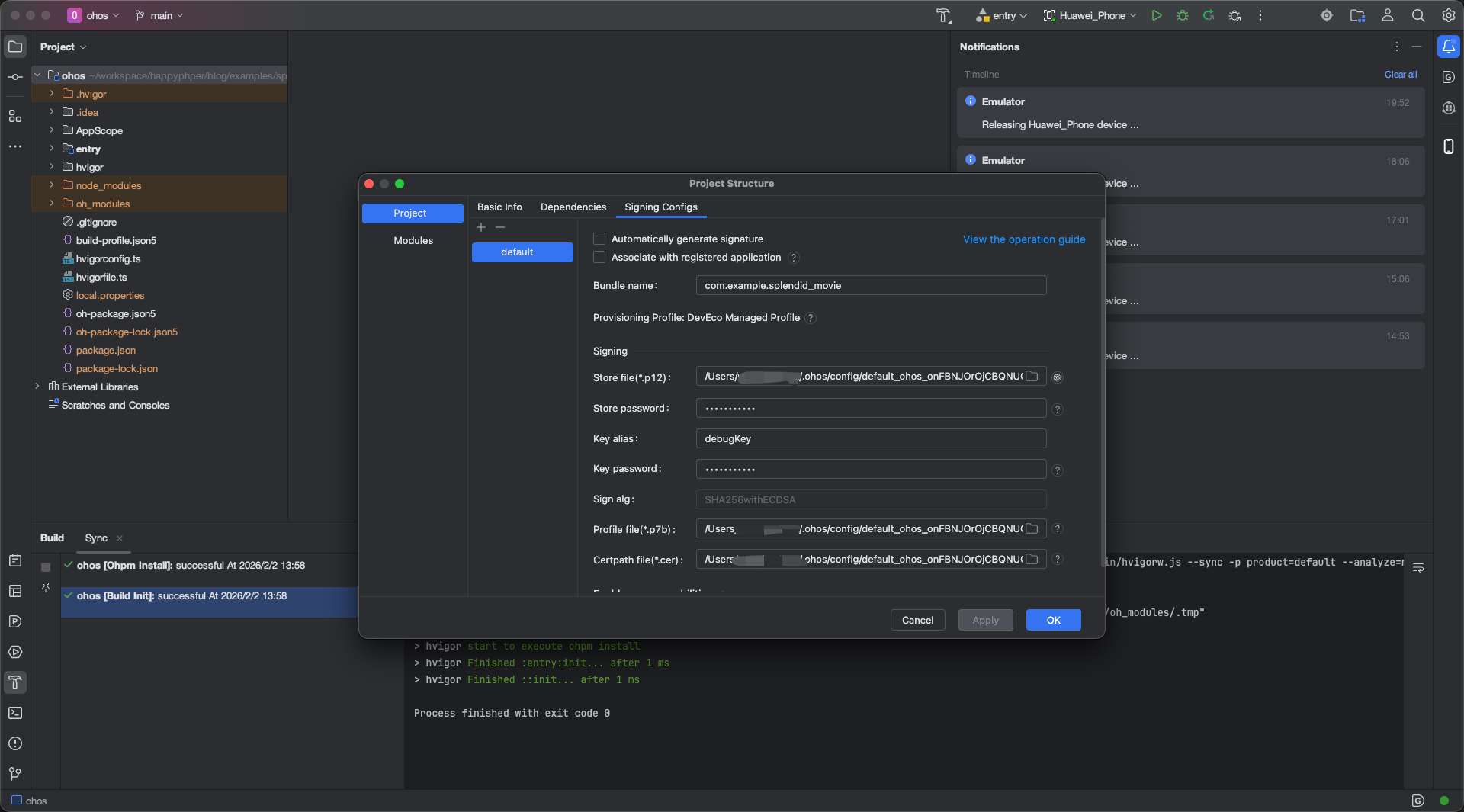Expand the External Libraries node
This screenshot has width=1464, height=812.
tap(37, 387)
